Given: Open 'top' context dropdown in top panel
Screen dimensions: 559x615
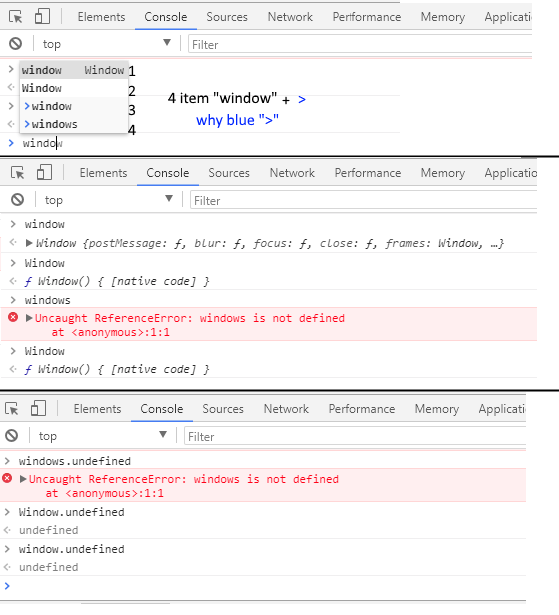Looking at the screenshot, I should [x=107, y=44].
